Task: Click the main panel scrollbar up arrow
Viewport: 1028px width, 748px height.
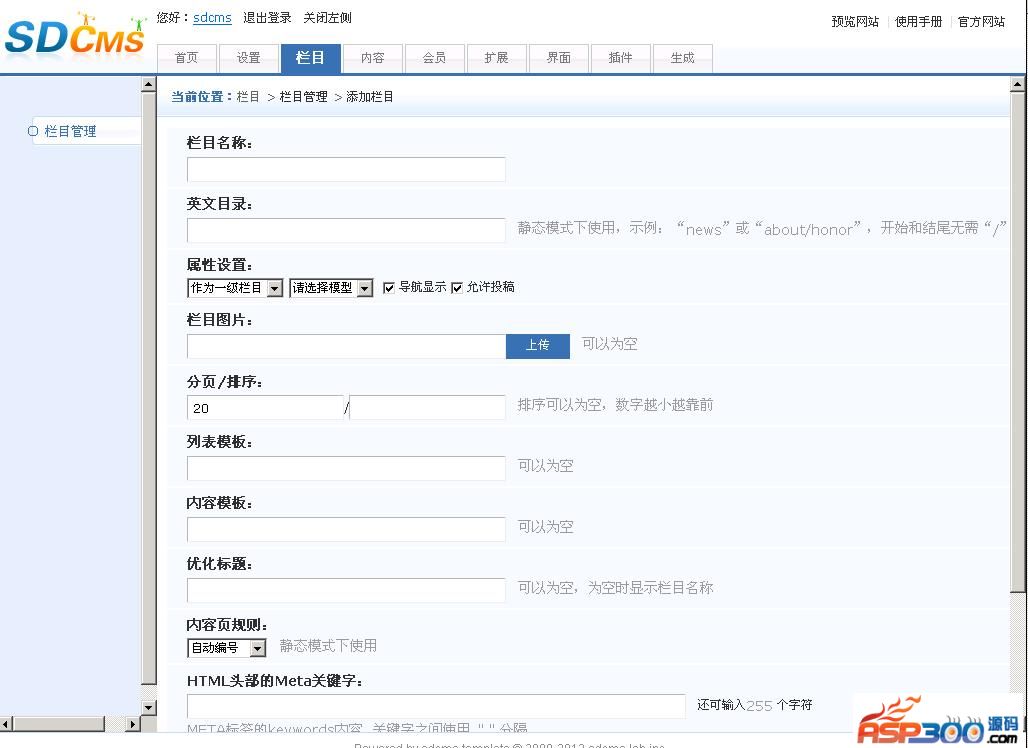Action: [1018, 85]
